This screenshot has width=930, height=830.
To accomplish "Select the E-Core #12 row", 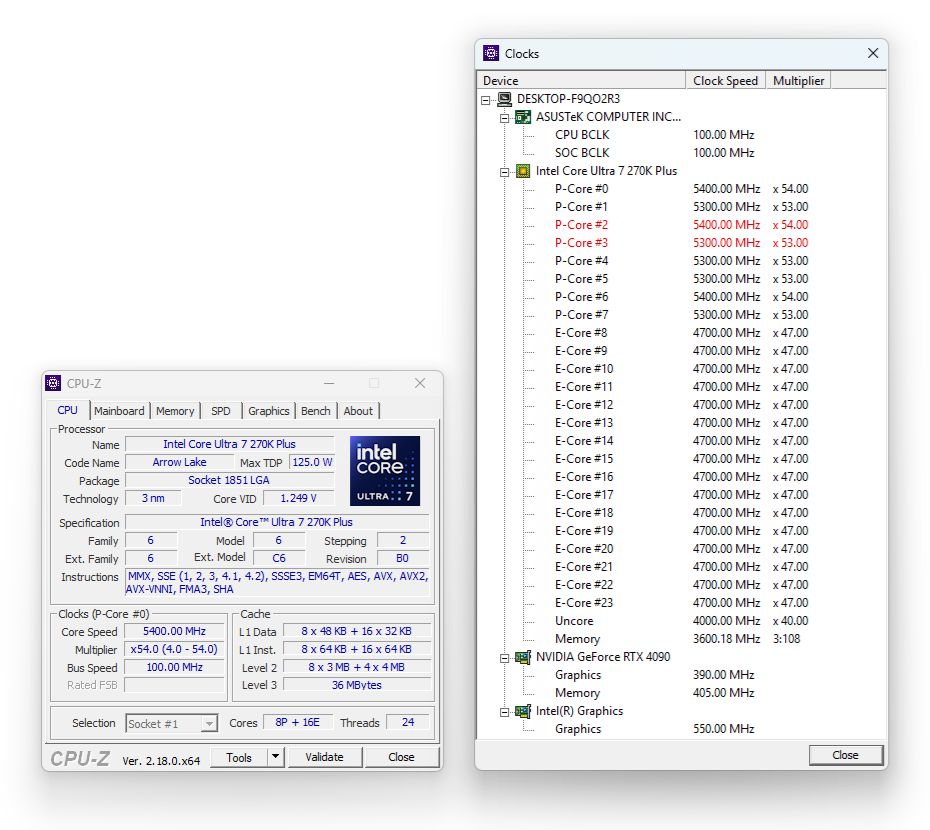I will pos(681,405).
